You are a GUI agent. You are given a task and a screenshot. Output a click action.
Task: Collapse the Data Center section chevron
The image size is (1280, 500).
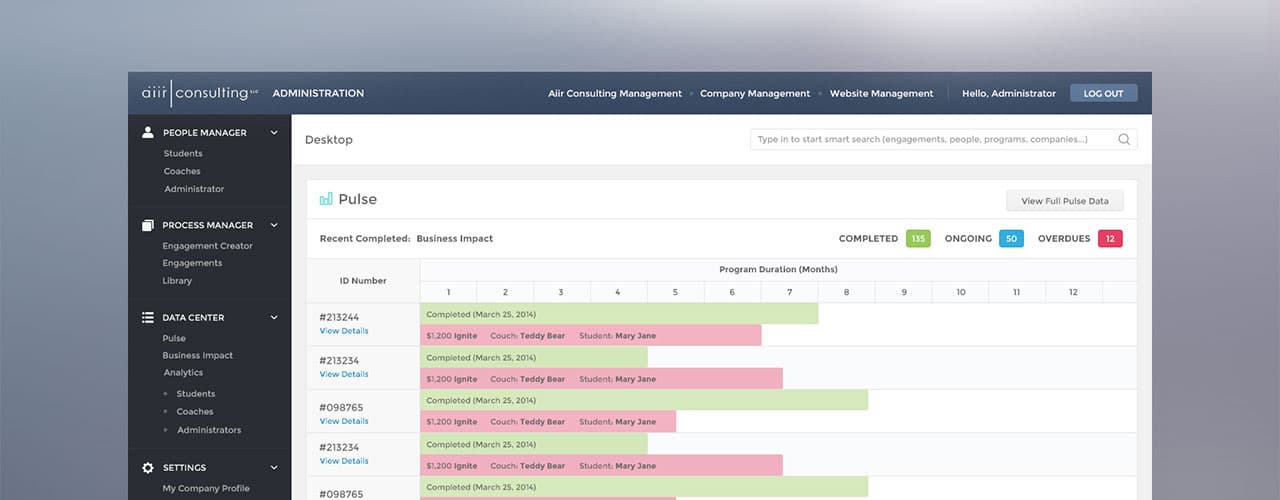(x=274, y=317)
